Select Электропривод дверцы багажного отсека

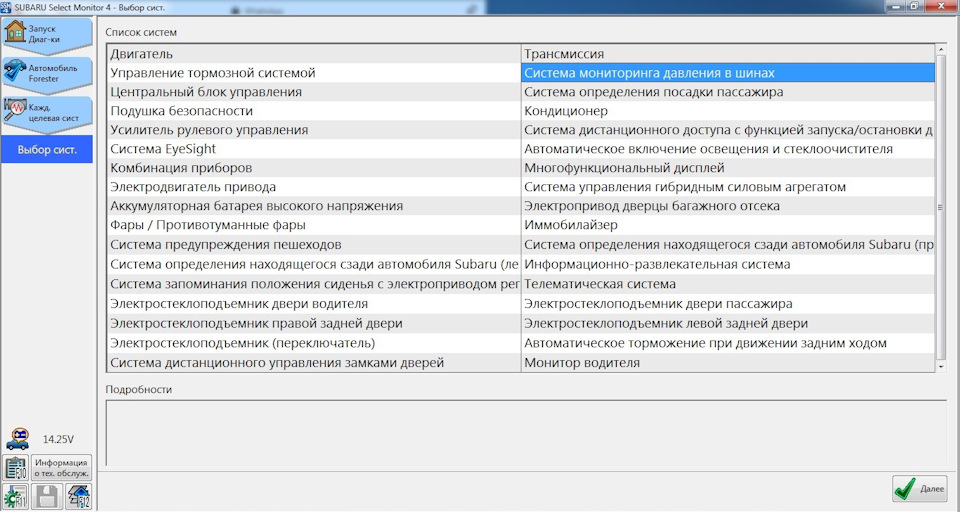coord(728,206)
